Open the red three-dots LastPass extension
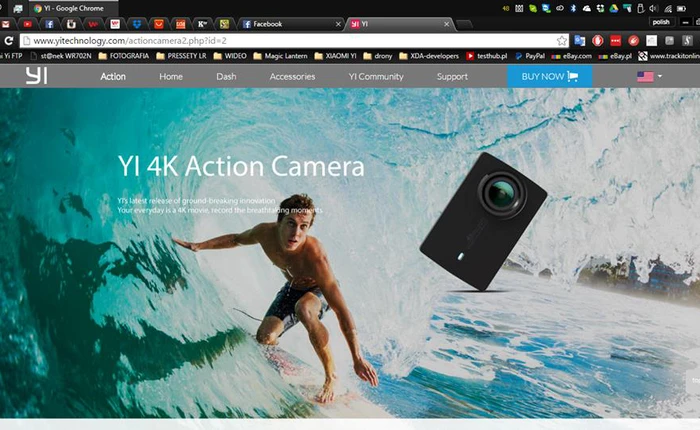Screen dimensions: 700x430 pos(615,41)
